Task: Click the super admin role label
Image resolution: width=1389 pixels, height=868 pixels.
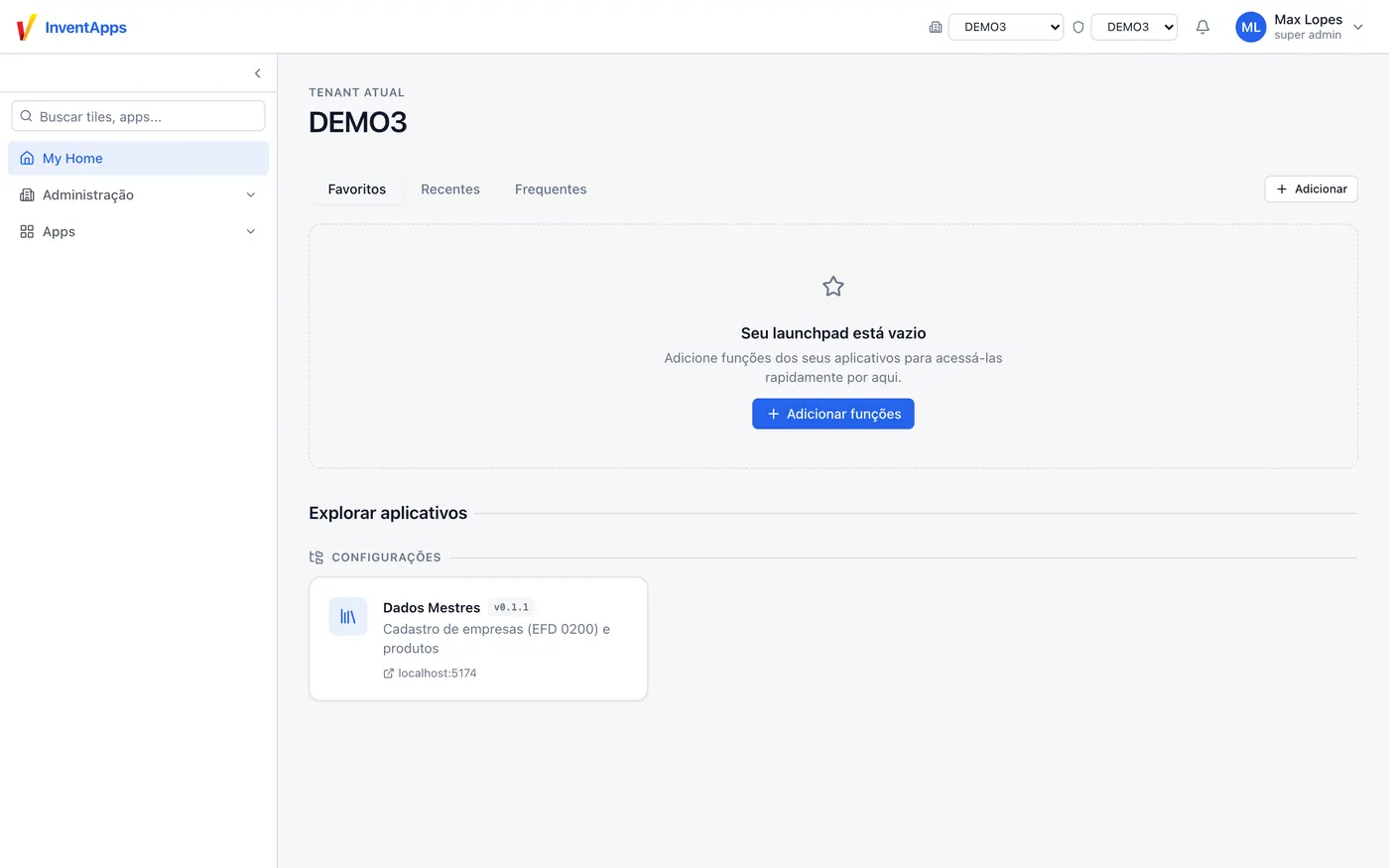Action: [x=1308, y=36]
